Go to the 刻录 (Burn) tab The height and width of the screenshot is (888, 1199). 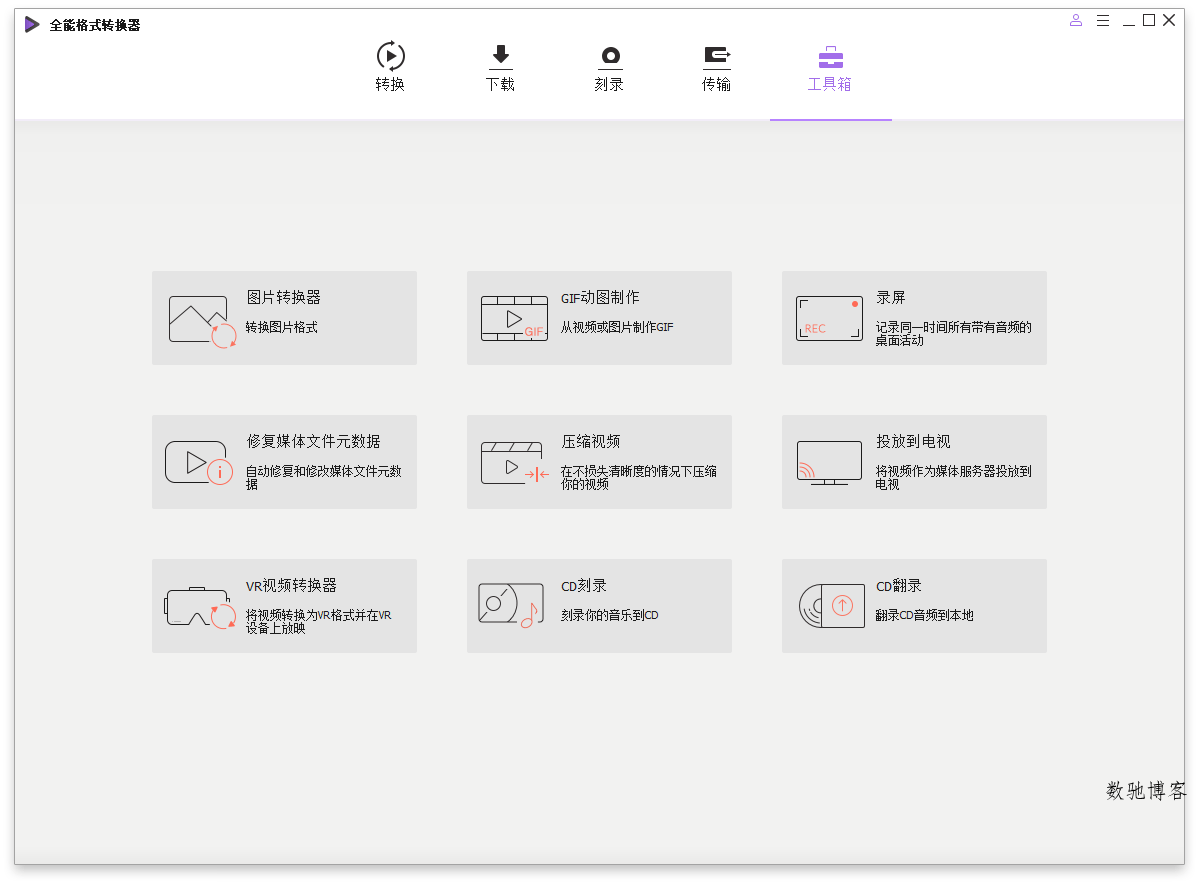tap(609, 67)
